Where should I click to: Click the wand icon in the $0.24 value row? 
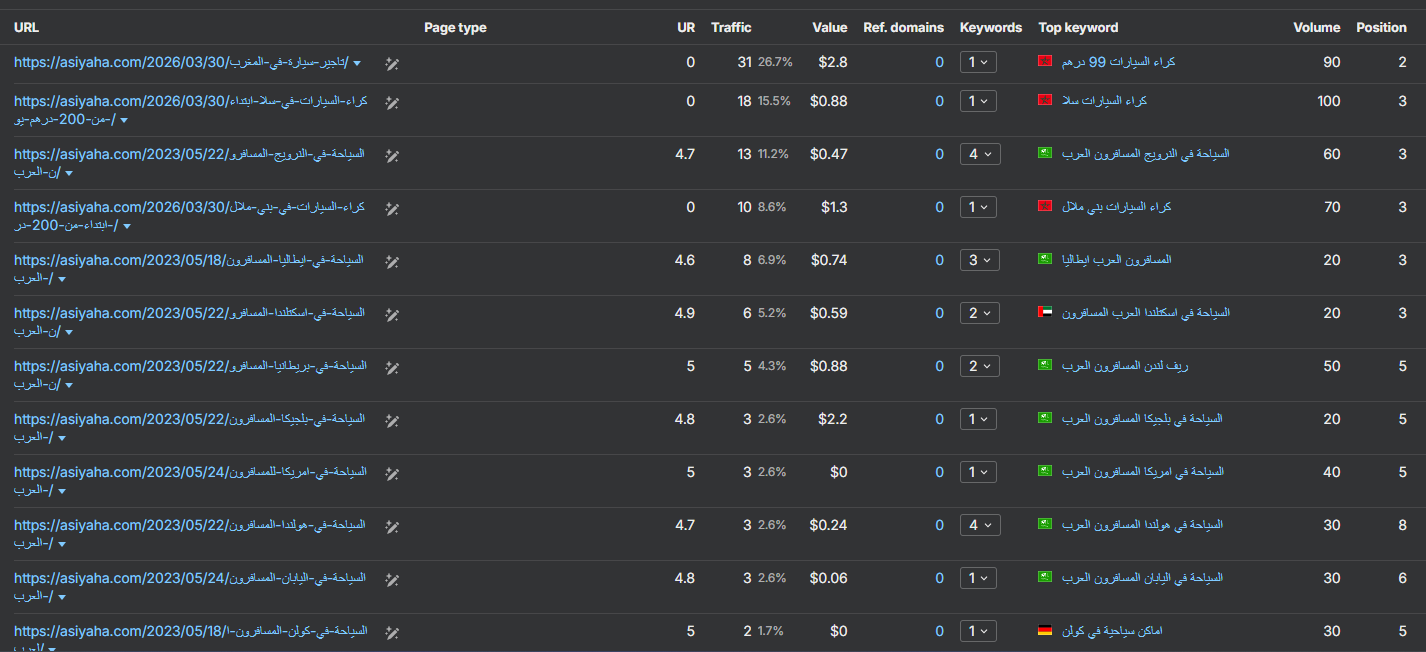(393, 526)
